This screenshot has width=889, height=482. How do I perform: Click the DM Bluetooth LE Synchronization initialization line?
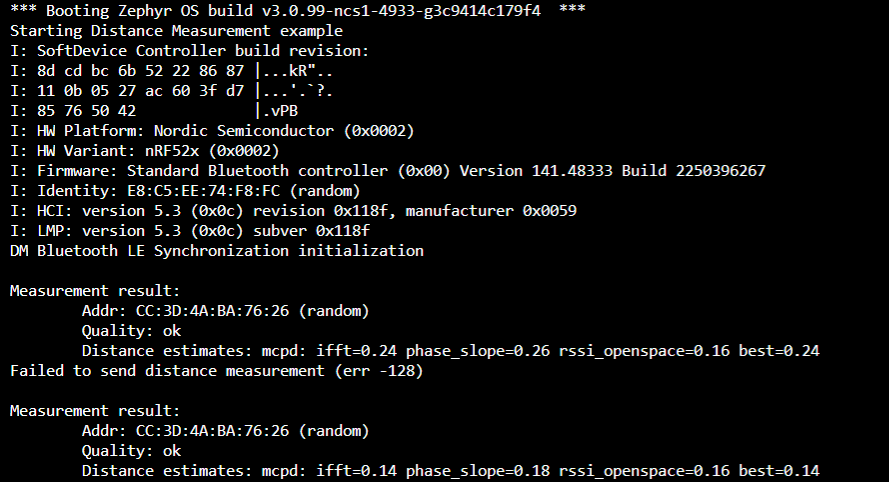[217, 251]
